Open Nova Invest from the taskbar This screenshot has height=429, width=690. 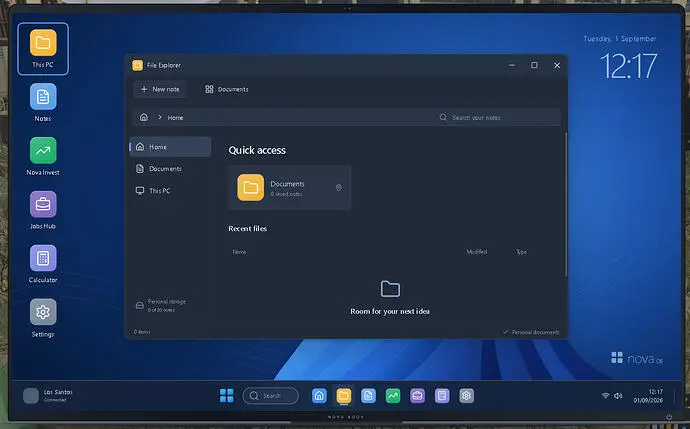tap(393, 396)
